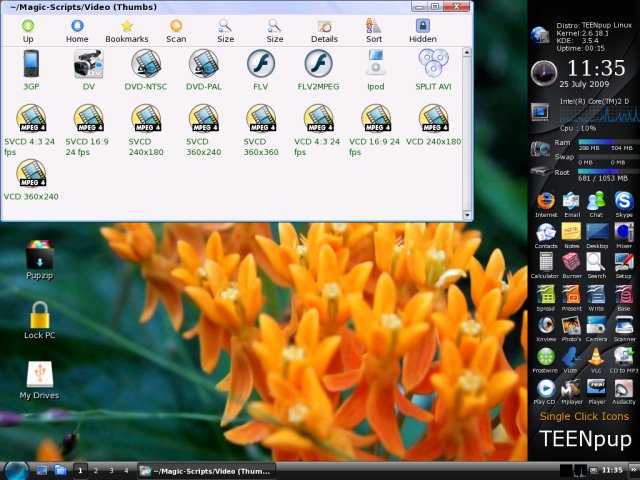
Task: Launch VLC from the side panel
Action: pos(597,359)
